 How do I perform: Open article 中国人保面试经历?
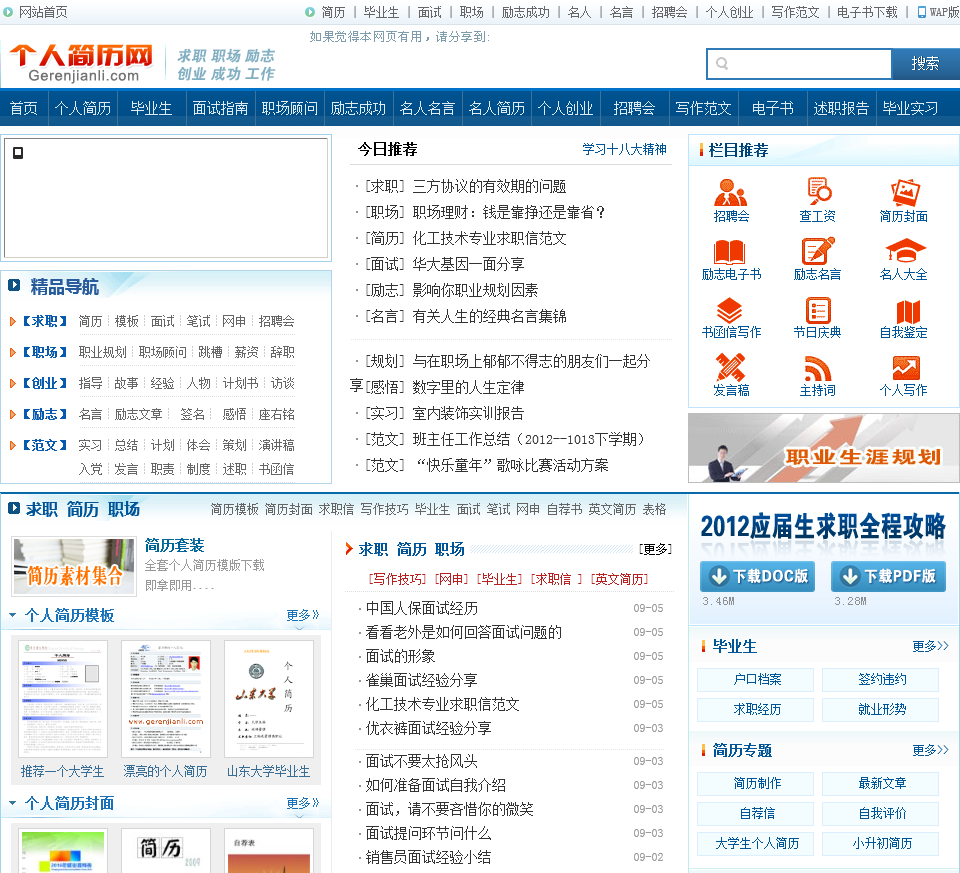pos(421,608)
